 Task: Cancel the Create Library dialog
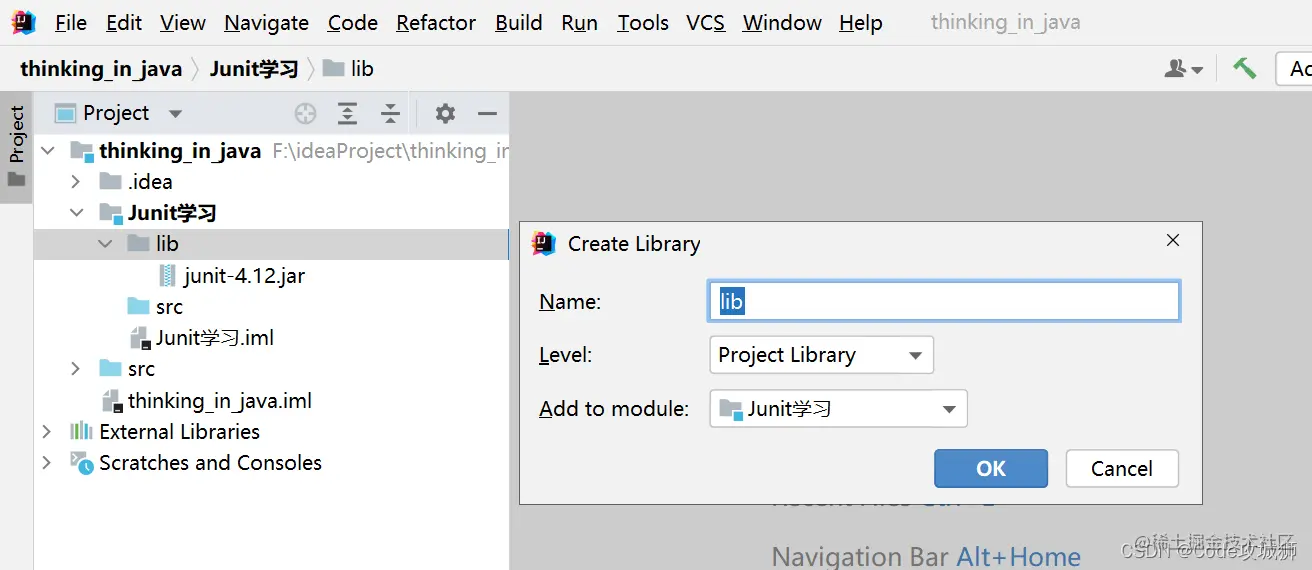[x=1122, y=469]
